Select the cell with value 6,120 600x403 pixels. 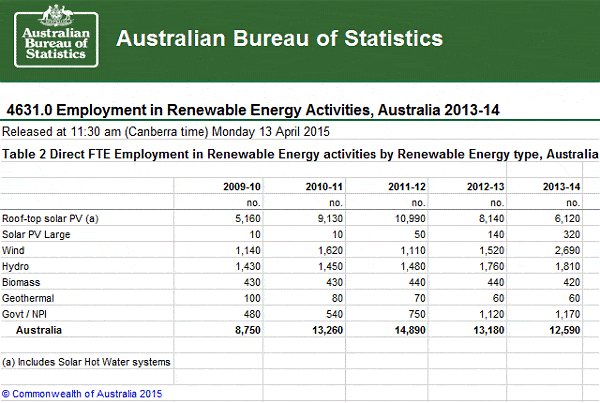click(x=567, y=219)
